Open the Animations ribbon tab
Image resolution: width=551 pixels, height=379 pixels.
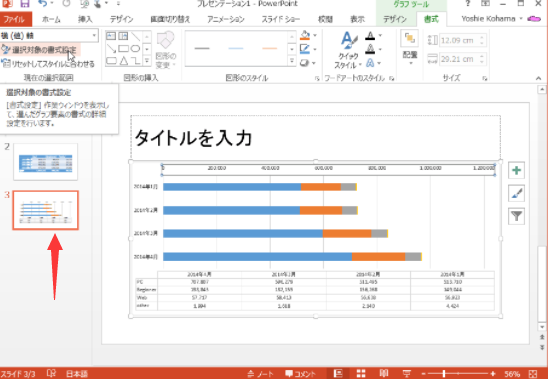[x=225, y=19]
